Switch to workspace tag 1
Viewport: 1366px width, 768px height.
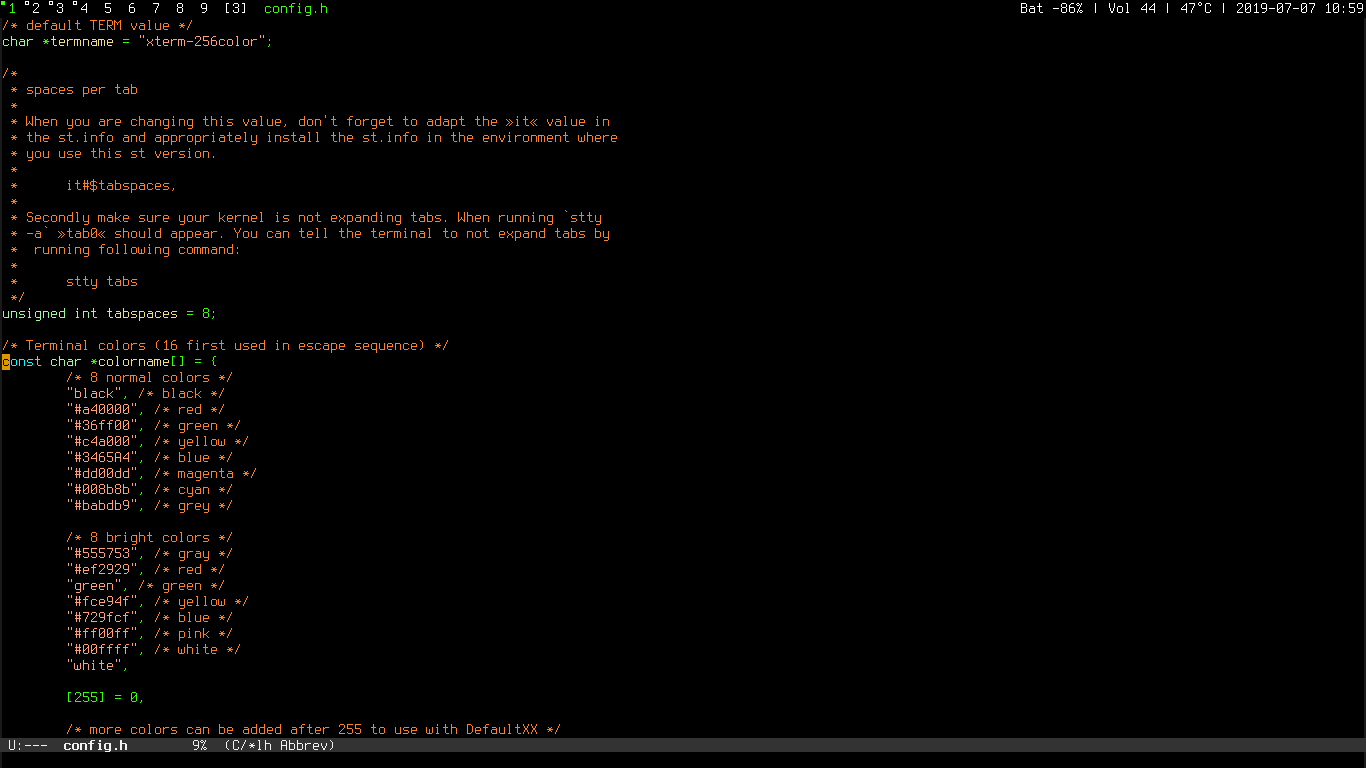[x=12, y=9]
